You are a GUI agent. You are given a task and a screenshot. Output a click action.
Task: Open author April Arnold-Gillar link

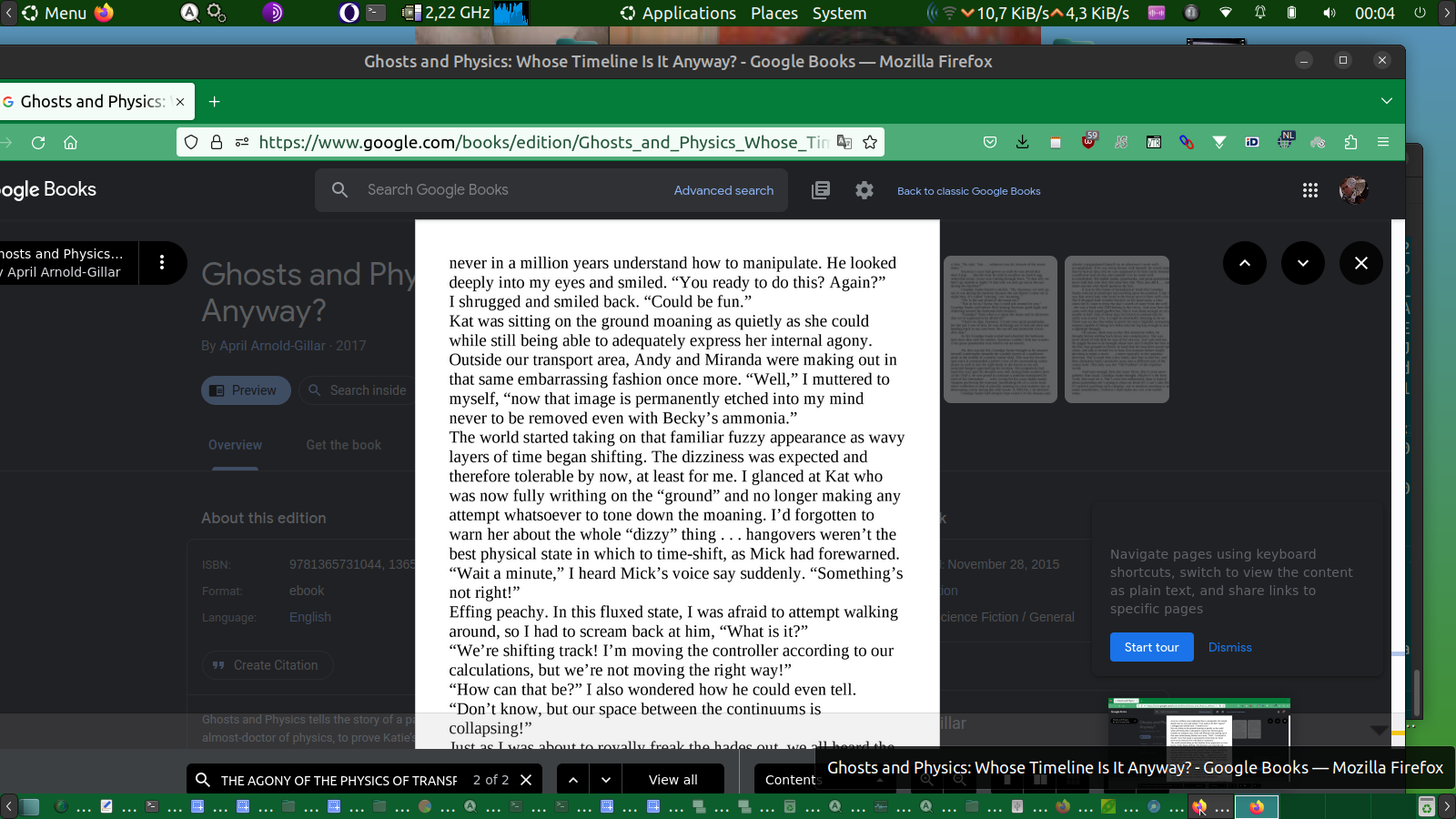[272, 346]
